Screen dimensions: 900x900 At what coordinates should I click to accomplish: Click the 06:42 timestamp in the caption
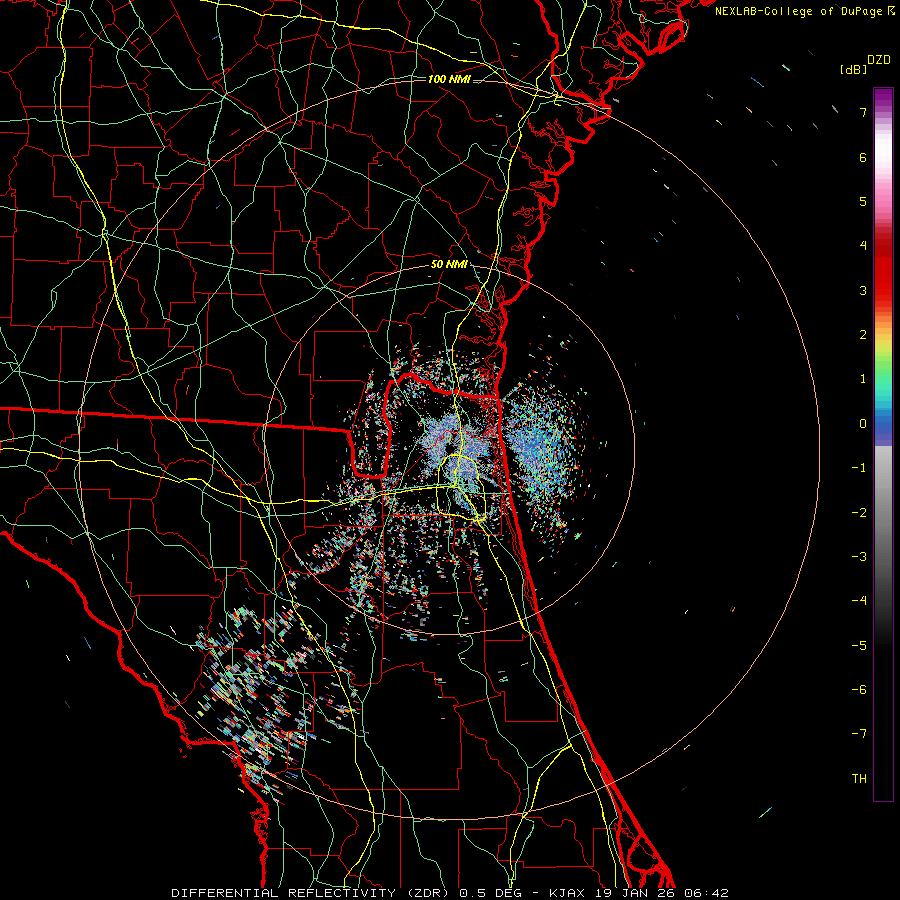(x=707, y=893)
